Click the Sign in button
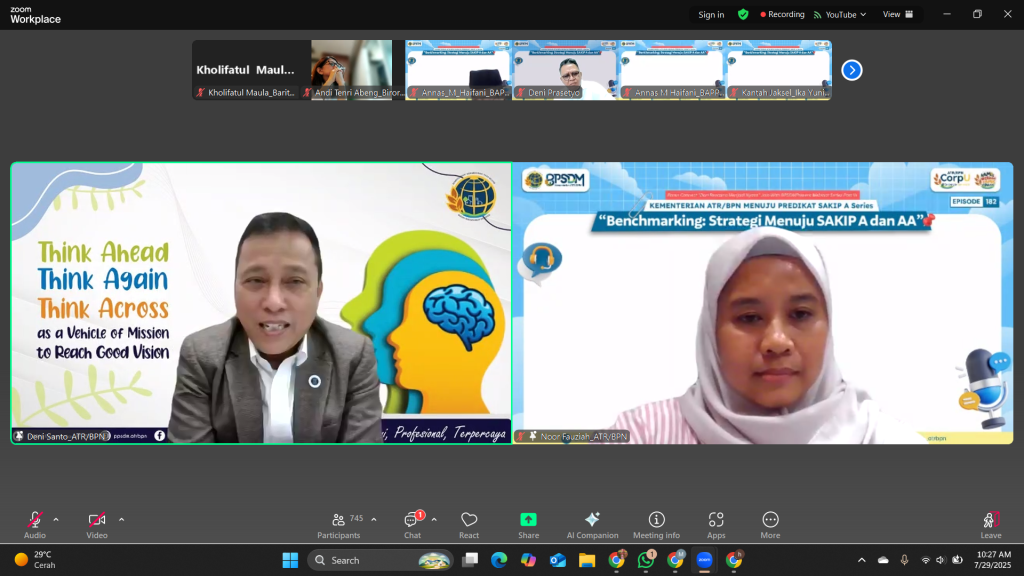The image size is (1024, 576). [711, 15]
